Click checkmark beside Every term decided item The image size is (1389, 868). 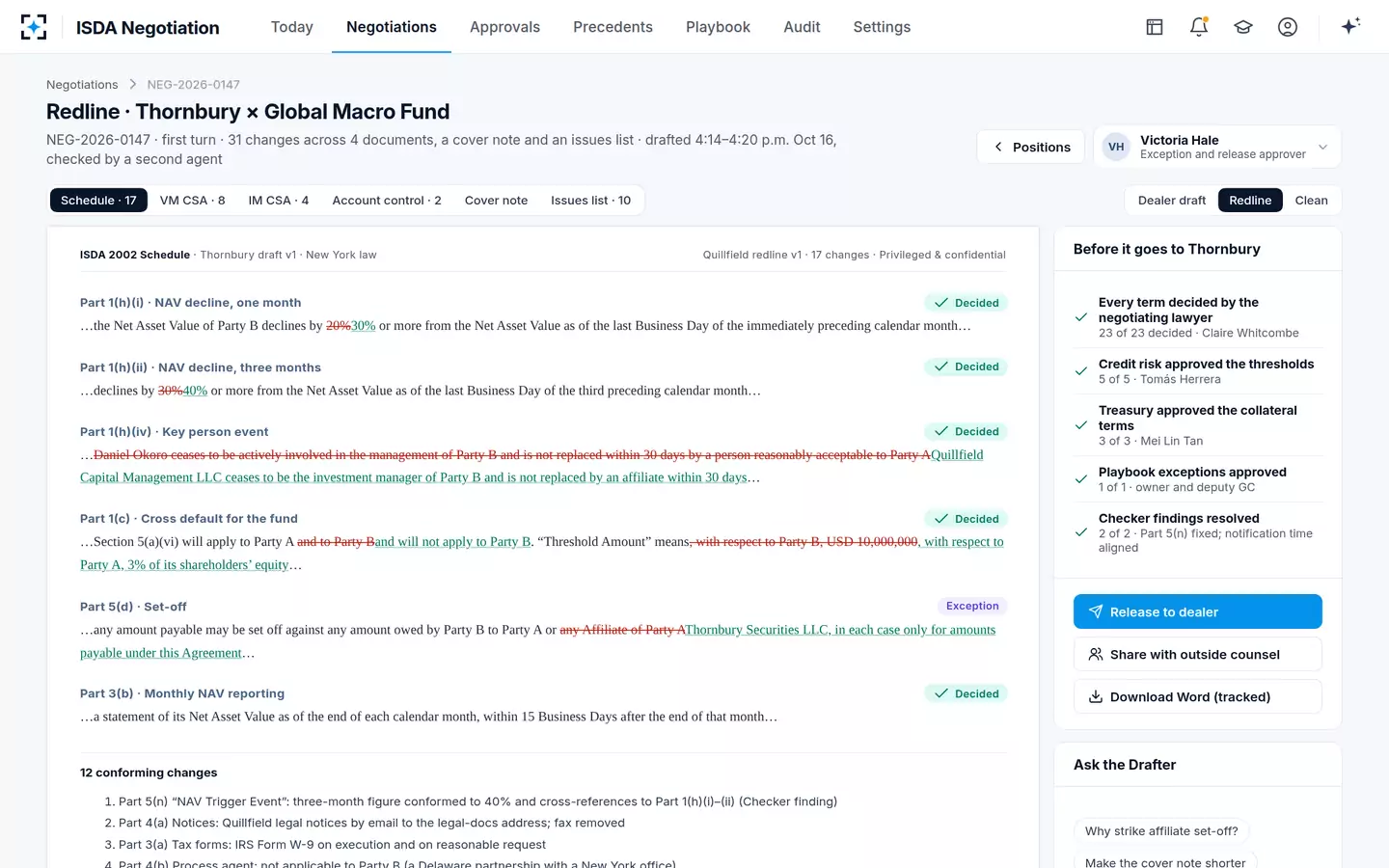[x=1081, y=317]
